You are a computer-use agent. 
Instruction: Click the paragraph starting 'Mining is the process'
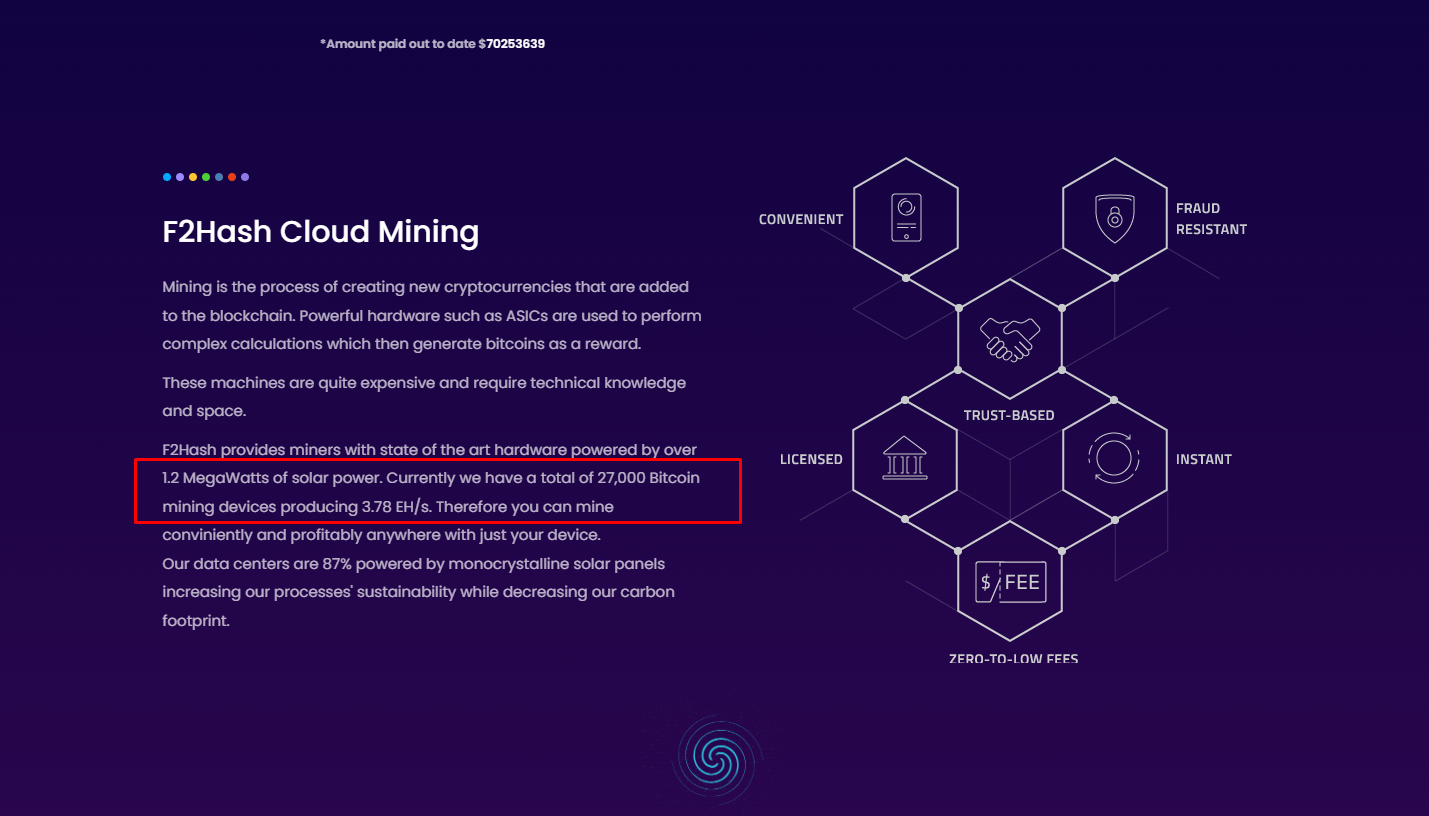pos(432,315)
